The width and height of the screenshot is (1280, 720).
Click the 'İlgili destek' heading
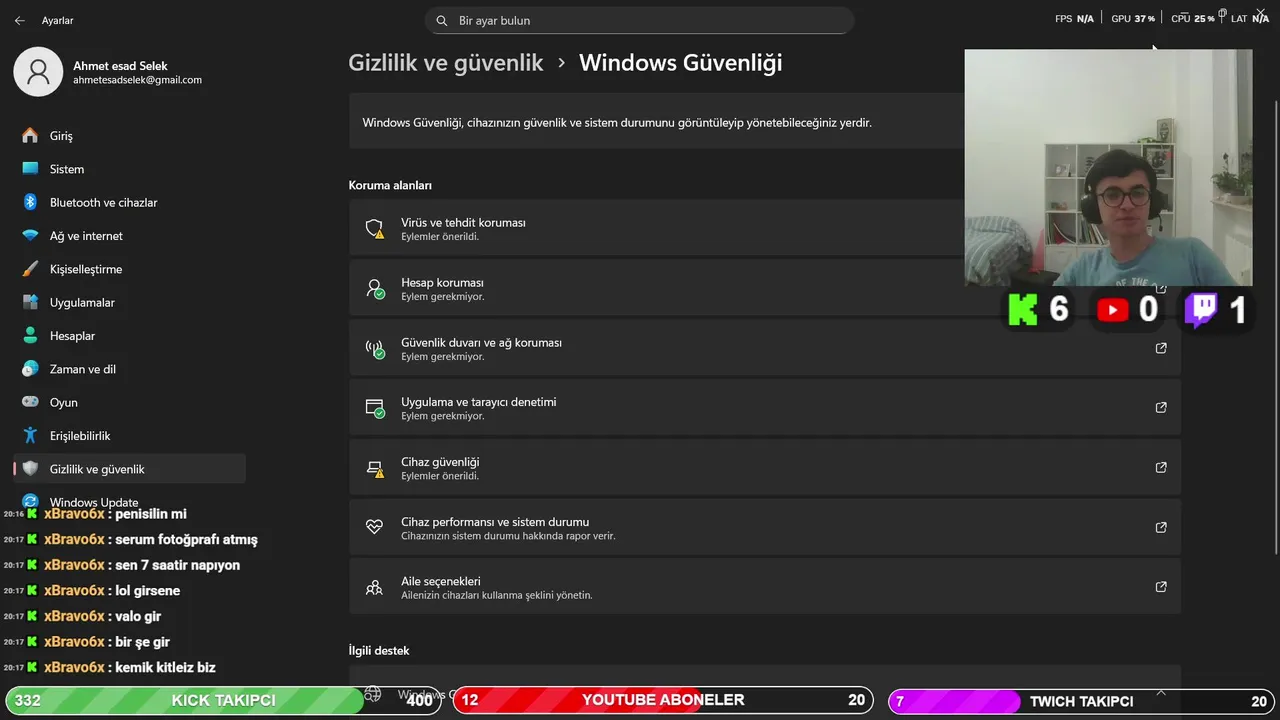pos(379,650)
